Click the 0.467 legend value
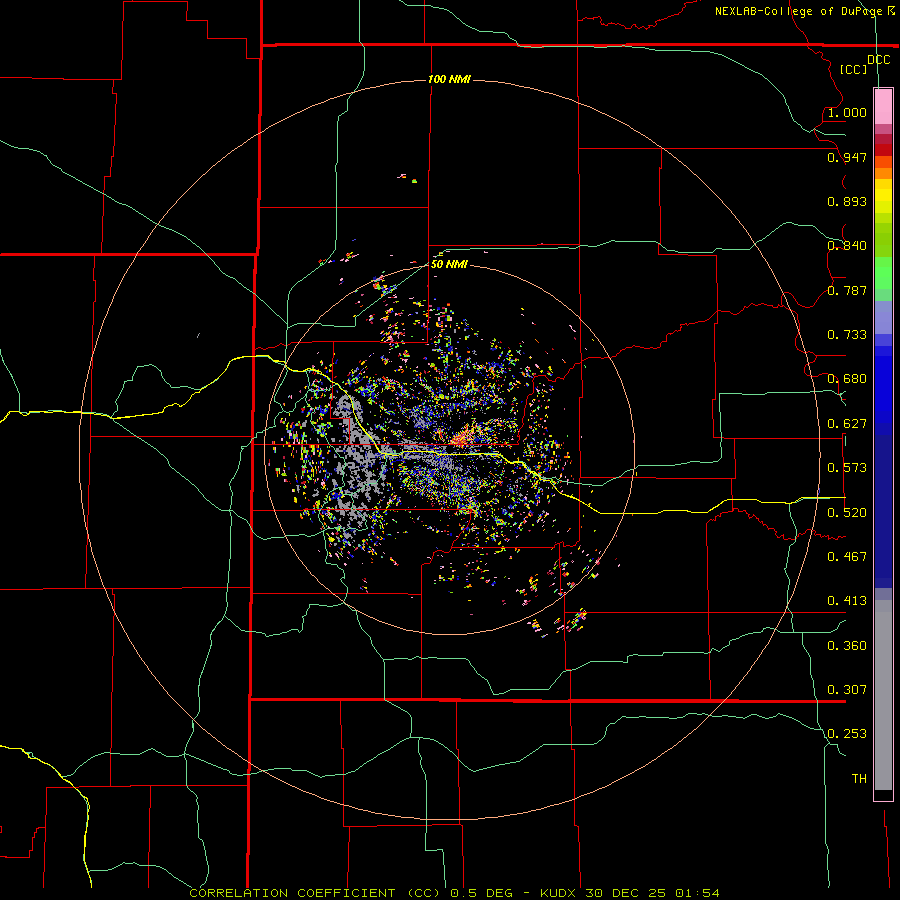 pos(847,557)
